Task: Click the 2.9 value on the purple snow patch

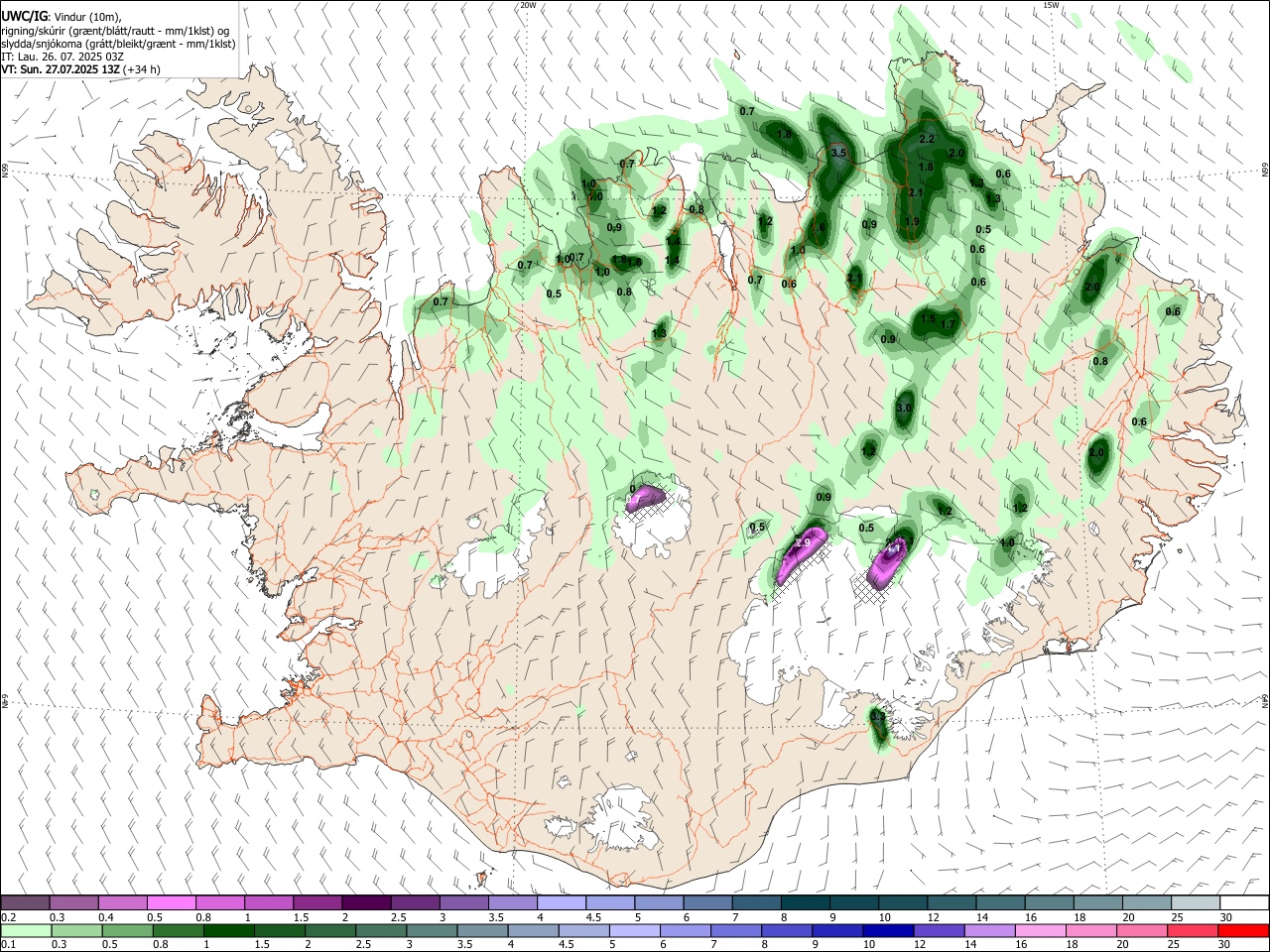Action: pos(804,542)
